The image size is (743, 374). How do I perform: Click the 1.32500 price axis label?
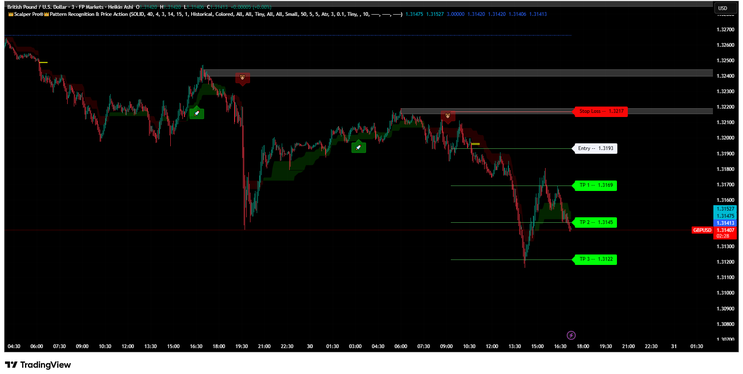pos(725,60)
